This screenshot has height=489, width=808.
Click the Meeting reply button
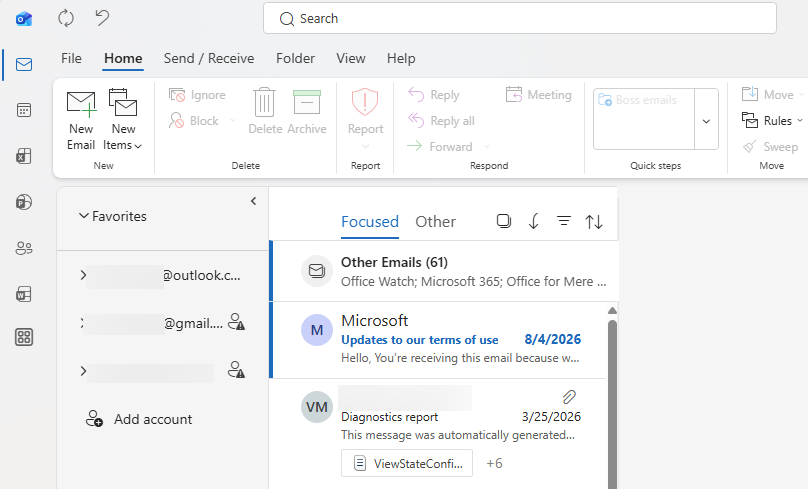coord(538,95)
